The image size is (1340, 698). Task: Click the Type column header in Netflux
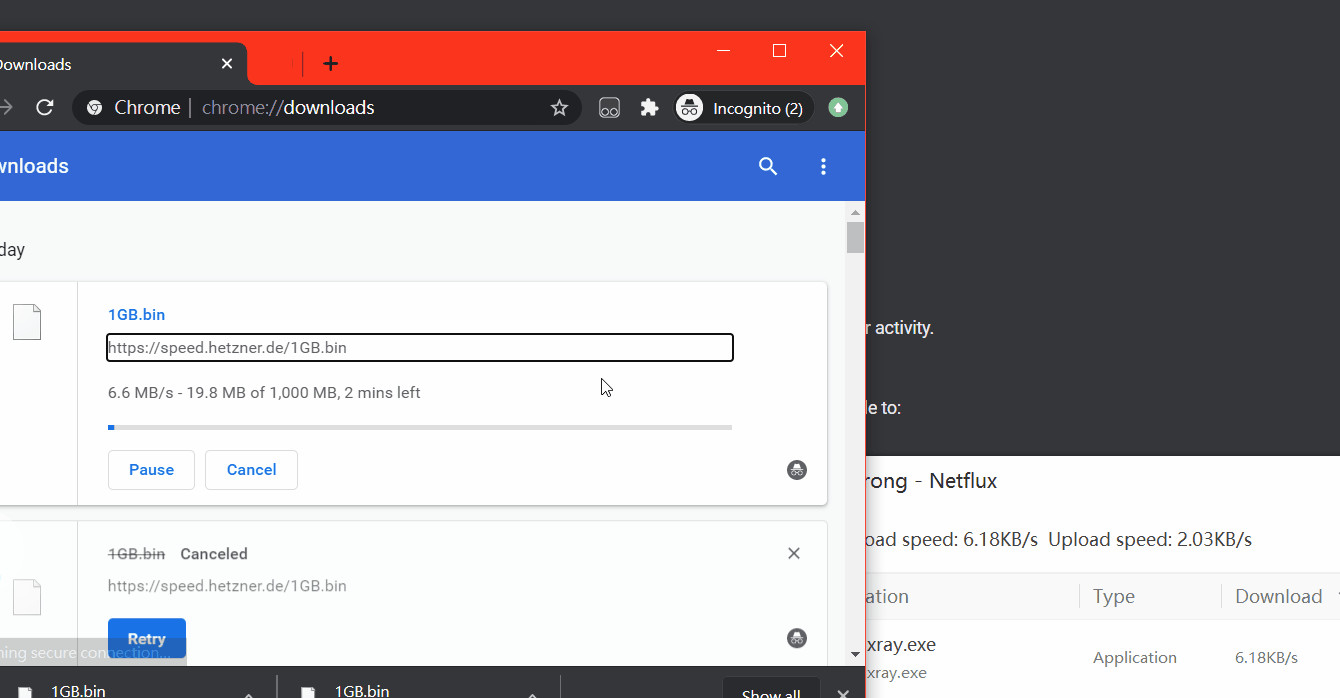pos(1114,596)
